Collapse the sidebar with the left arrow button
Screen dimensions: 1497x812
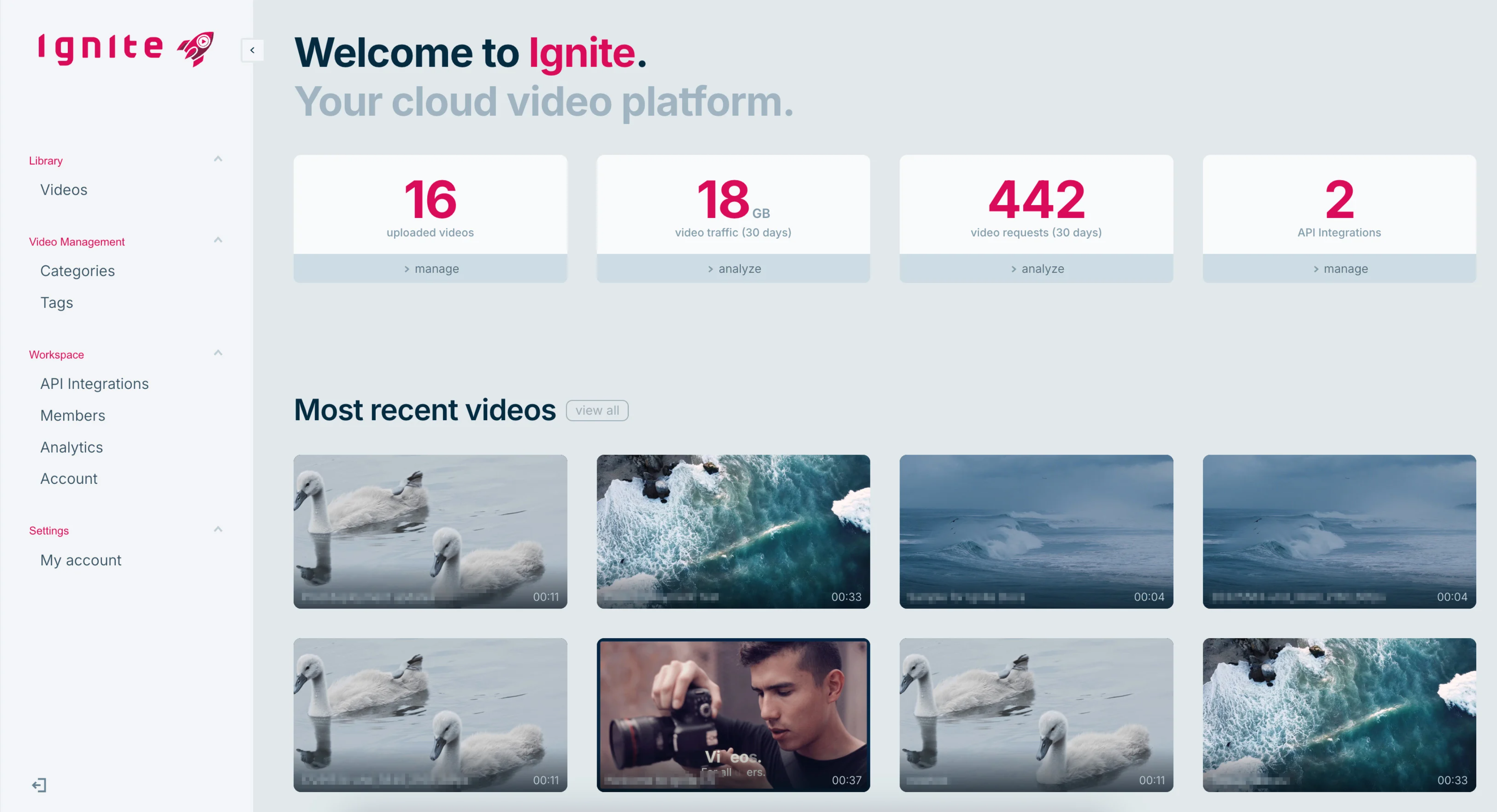pyautogui.click(x=253, y=50)
